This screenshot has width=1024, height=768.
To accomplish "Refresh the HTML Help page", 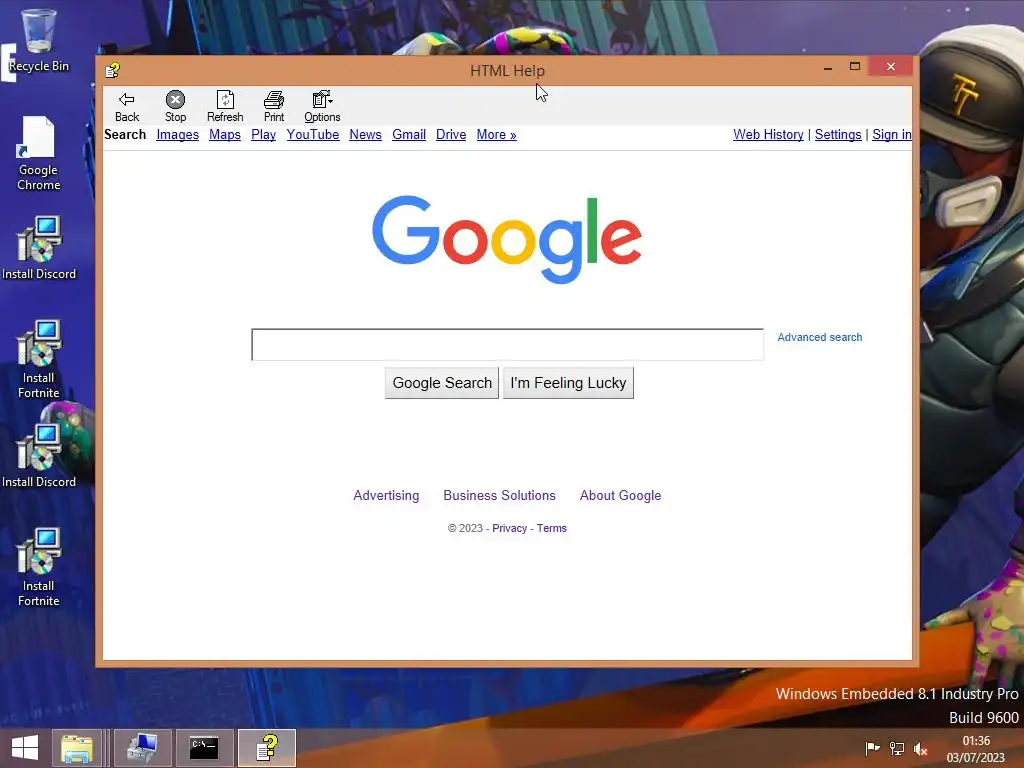I will pos(225,106).
